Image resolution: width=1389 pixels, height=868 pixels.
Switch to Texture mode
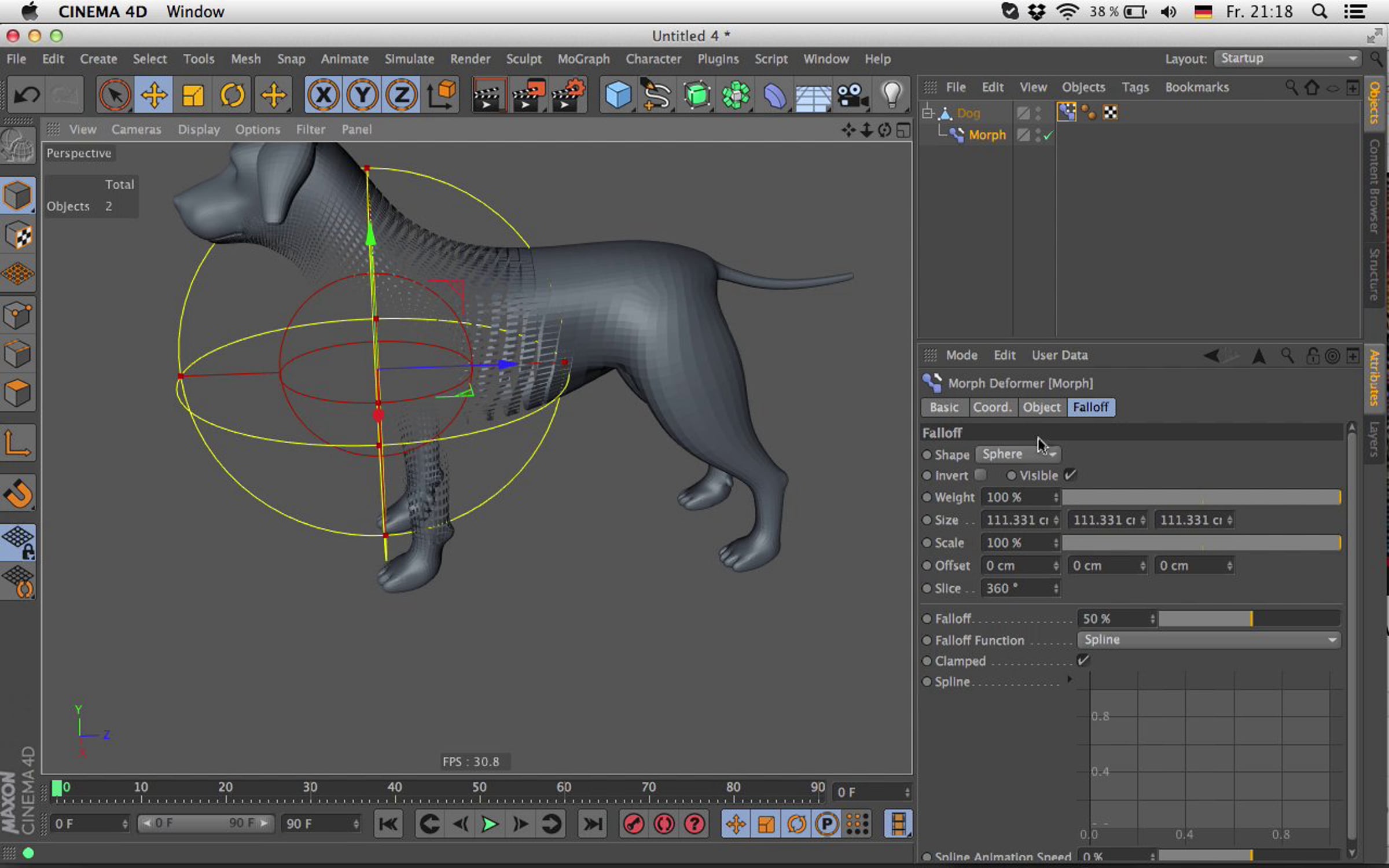[x=18, y=236]
